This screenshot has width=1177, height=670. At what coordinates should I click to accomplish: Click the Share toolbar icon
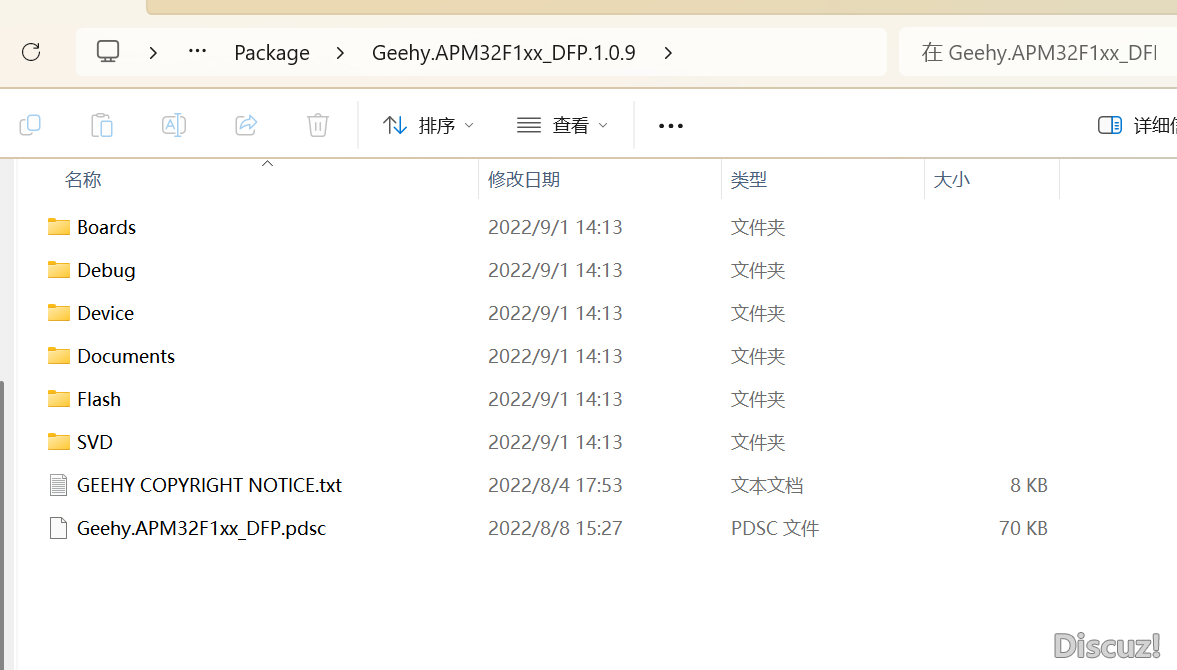click(246, 125)
